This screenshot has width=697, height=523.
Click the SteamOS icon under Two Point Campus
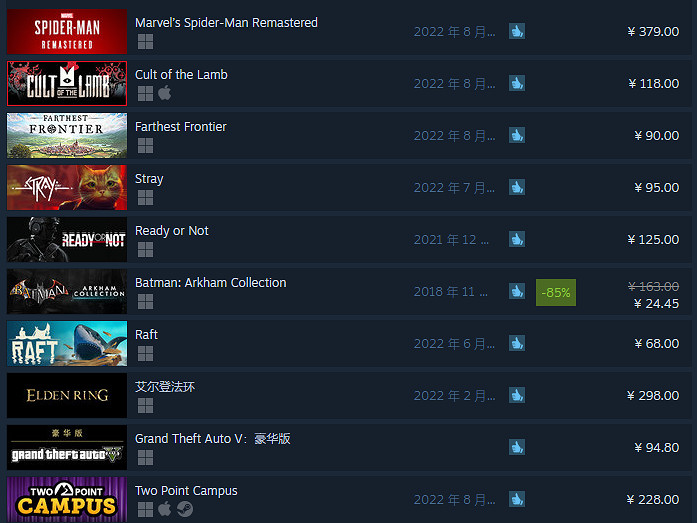pyautogui.click(x=185, y=509)
